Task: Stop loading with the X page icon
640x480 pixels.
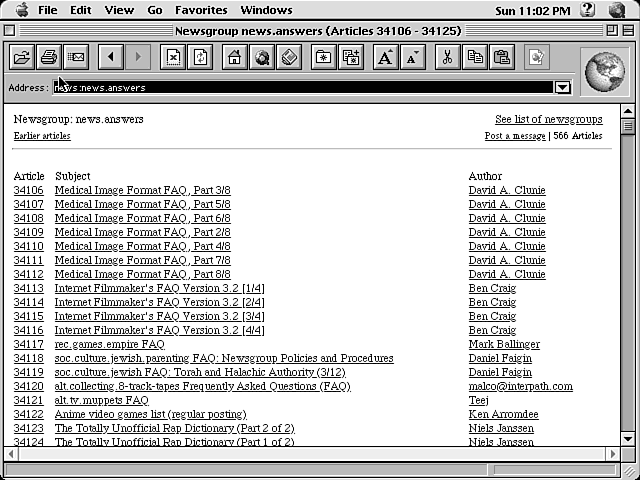Action: [x=173, y=57]
